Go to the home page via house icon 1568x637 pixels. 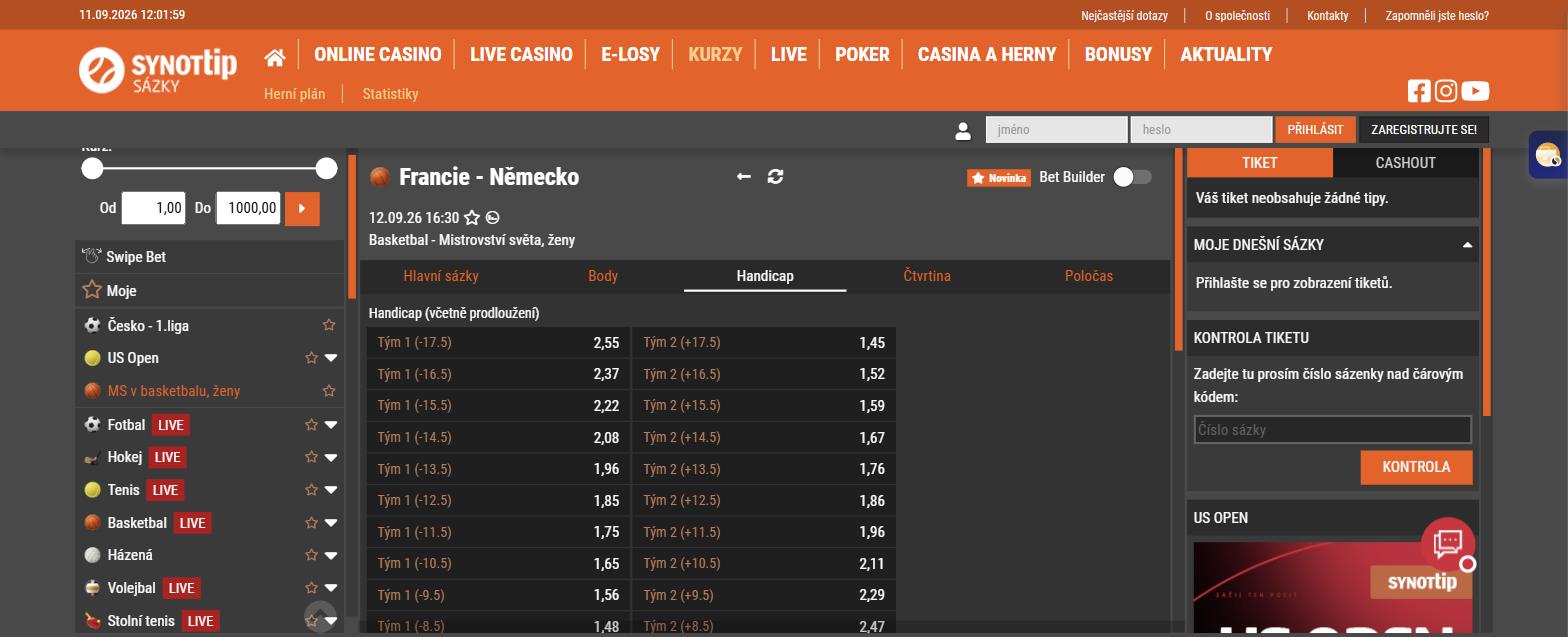pyautogui.click(x=275, y=56)
